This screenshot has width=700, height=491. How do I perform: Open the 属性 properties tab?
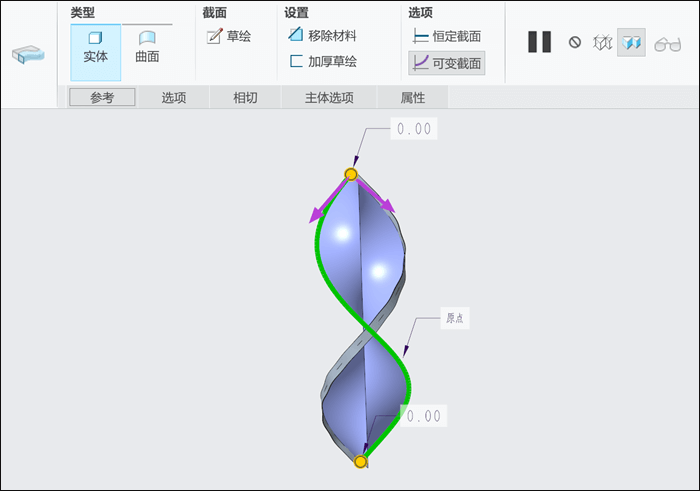tap(412, 97)
